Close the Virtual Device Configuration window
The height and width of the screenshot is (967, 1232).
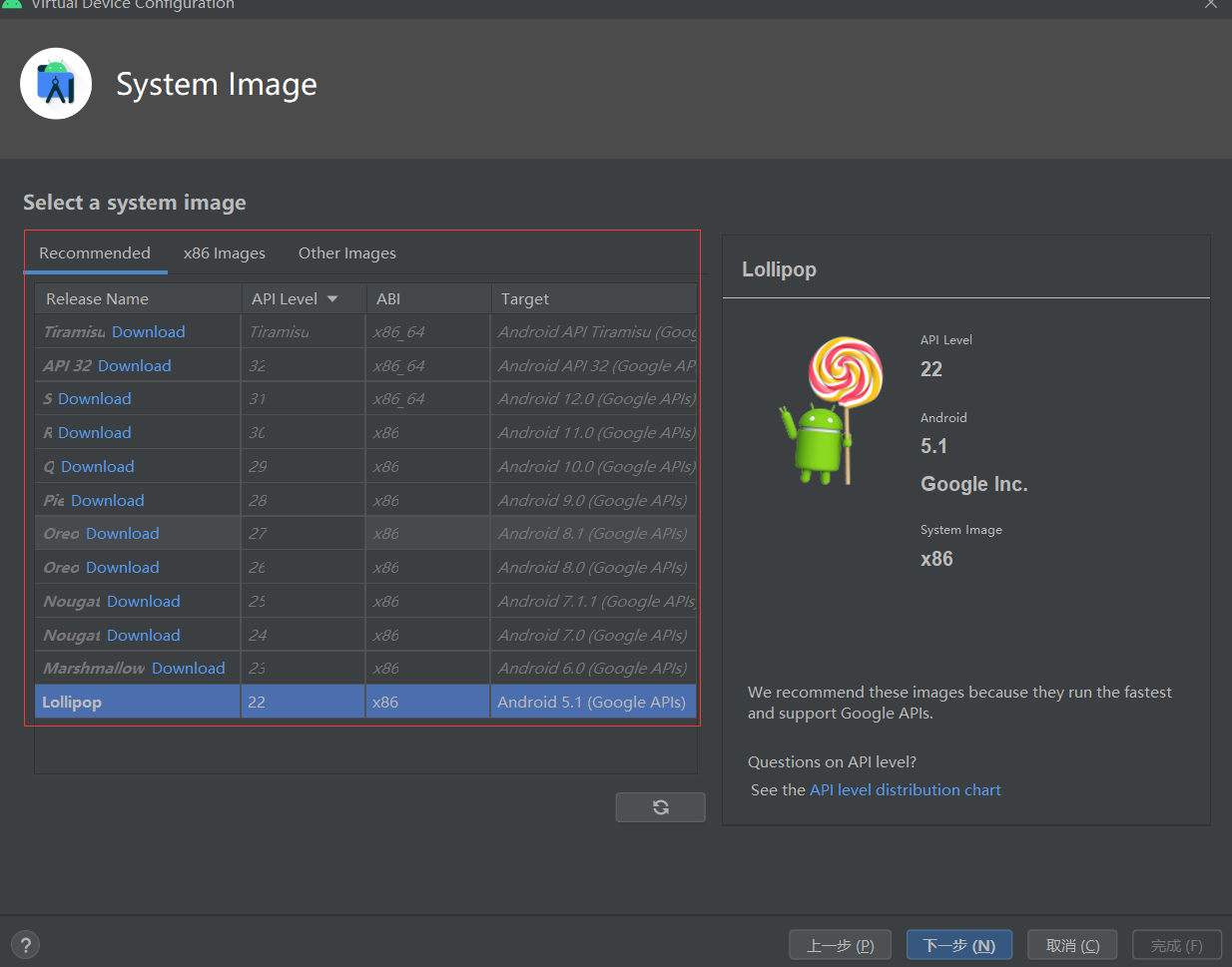pyautogui.click(x=1210, y=4)
